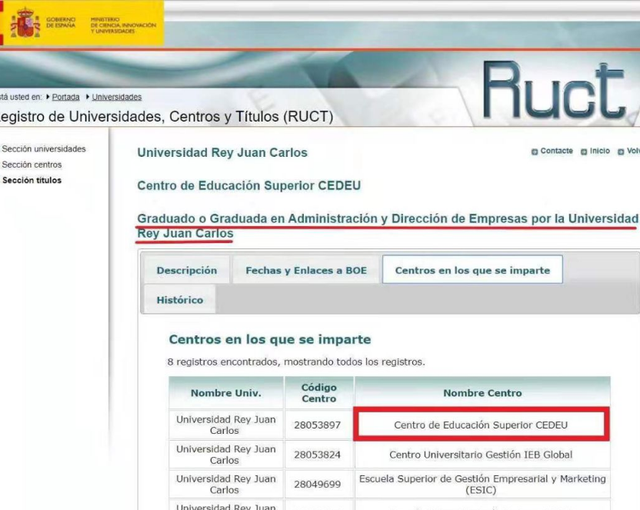Switch to the Fechas y Enlaces a BOE tab

coord(306,270)
